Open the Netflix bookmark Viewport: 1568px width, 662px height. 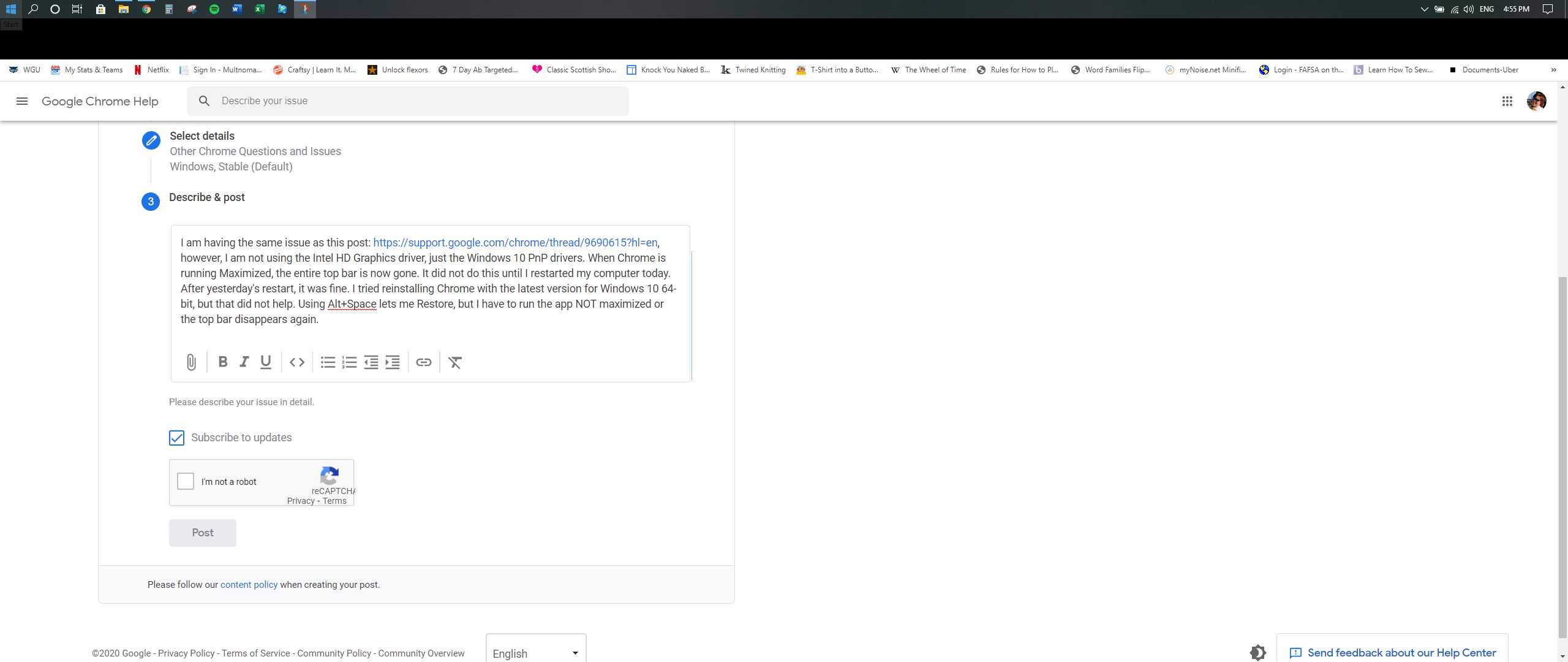(152, 70)
